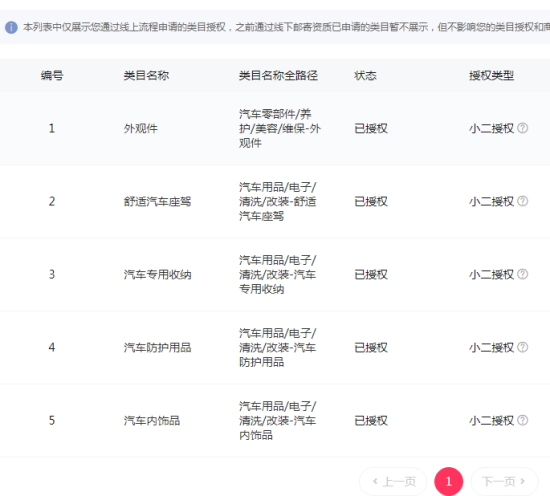Select the 汽车专用收纳 category name

(x=157, y=274)
